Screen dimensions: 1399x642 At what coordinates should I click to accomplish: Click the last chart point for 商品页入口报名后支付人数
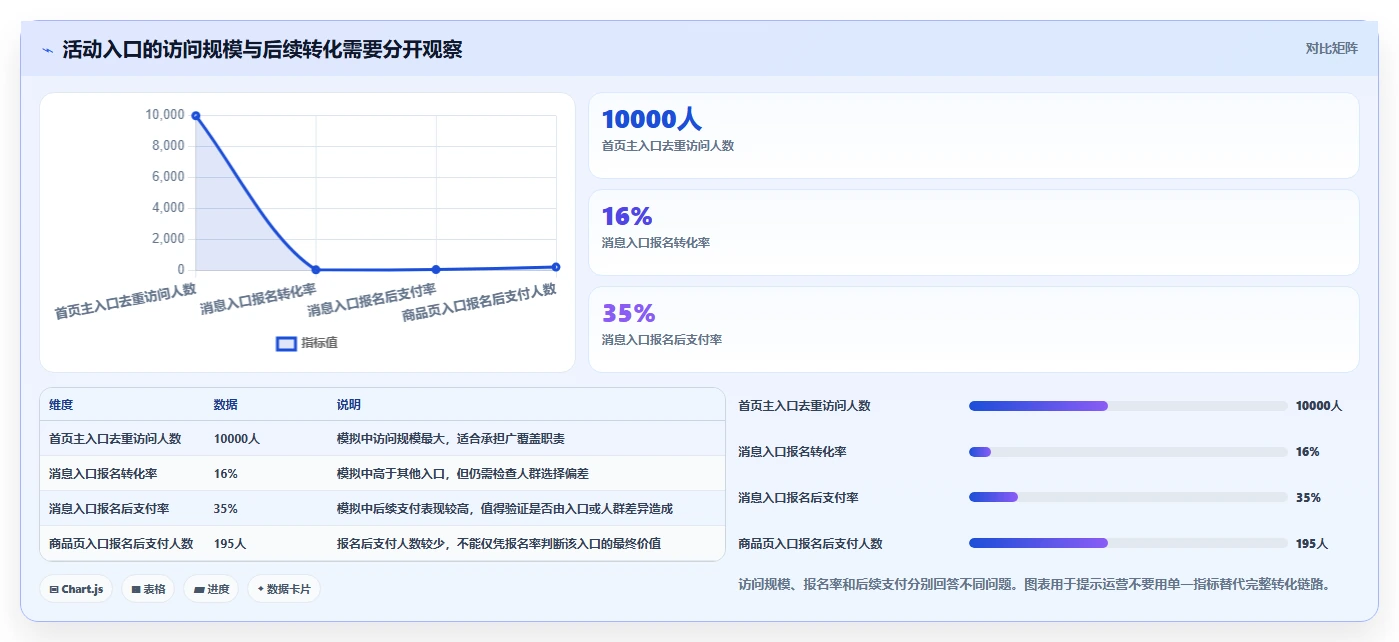click(556, 267)
